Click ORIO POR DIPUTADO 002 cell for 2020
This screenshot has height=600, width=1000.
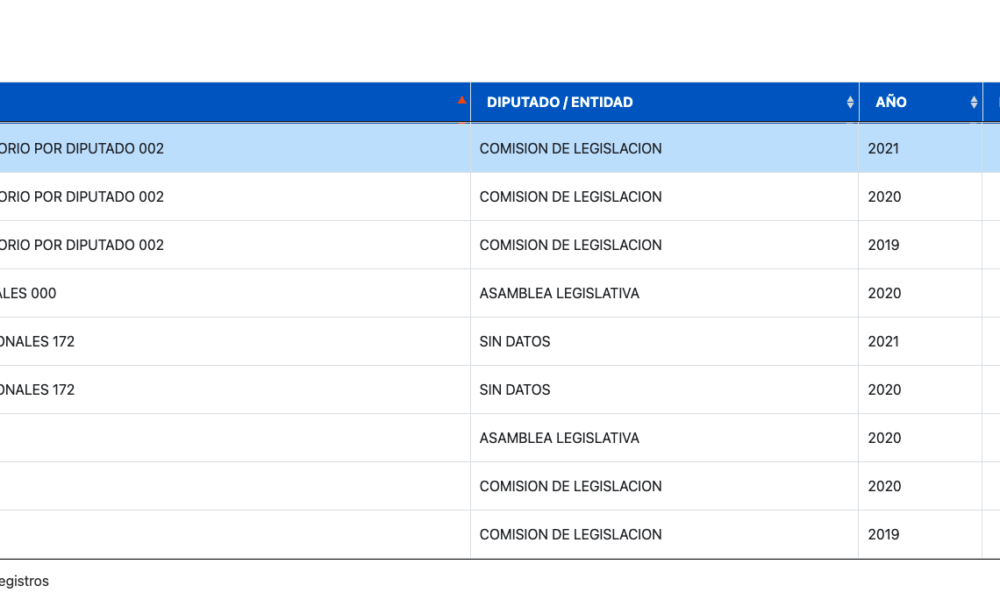(x=235, y=196)
